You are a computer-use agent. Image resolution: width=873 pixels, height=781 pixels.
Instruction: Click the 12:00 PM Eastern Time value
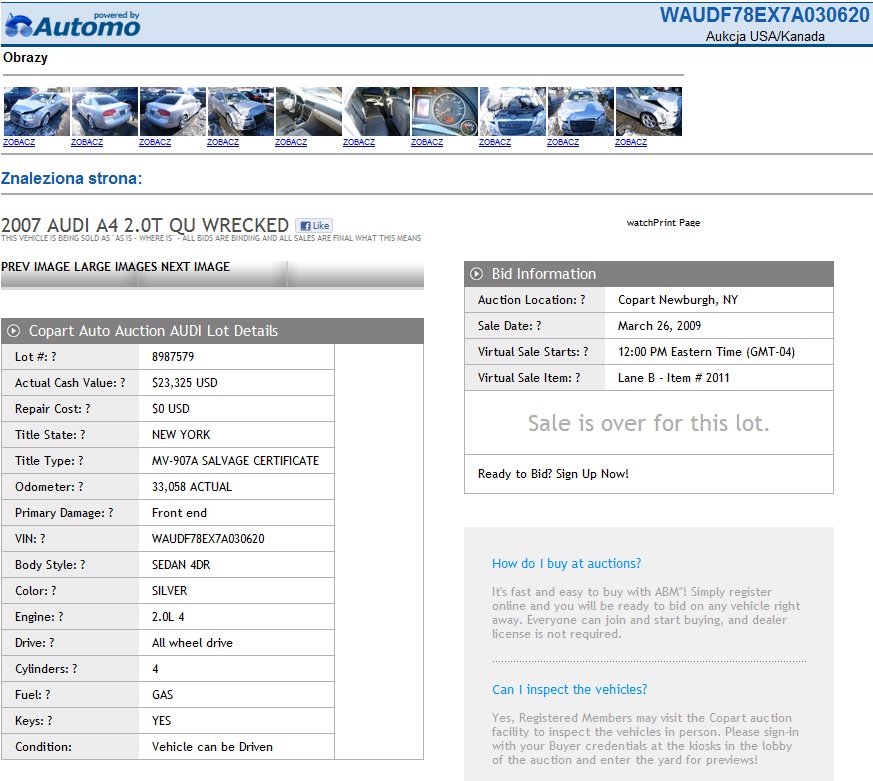pyautogui.click(x=706, y=352)
